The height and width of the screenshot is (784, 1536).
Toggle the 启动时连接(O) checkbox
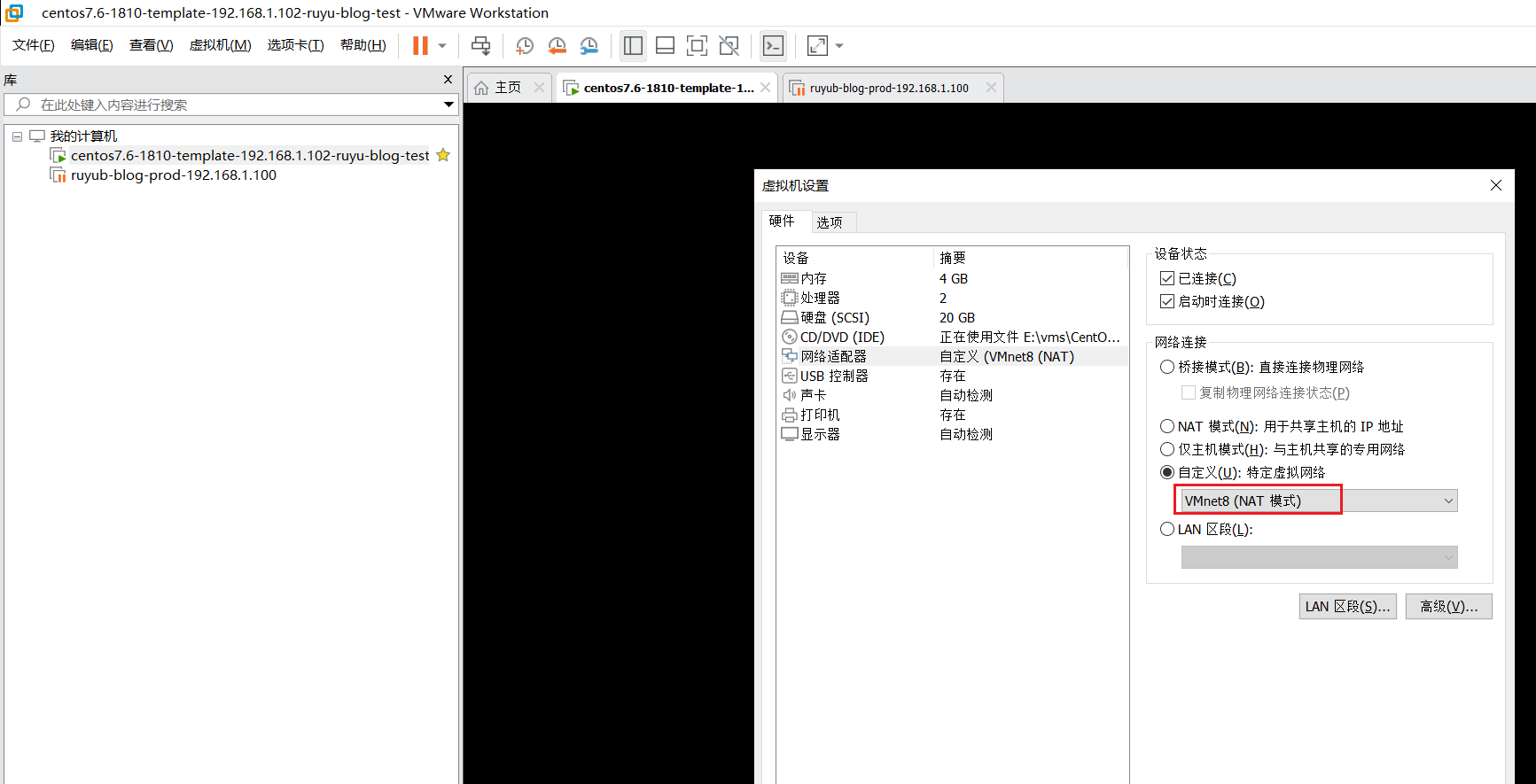[1167, 302]
